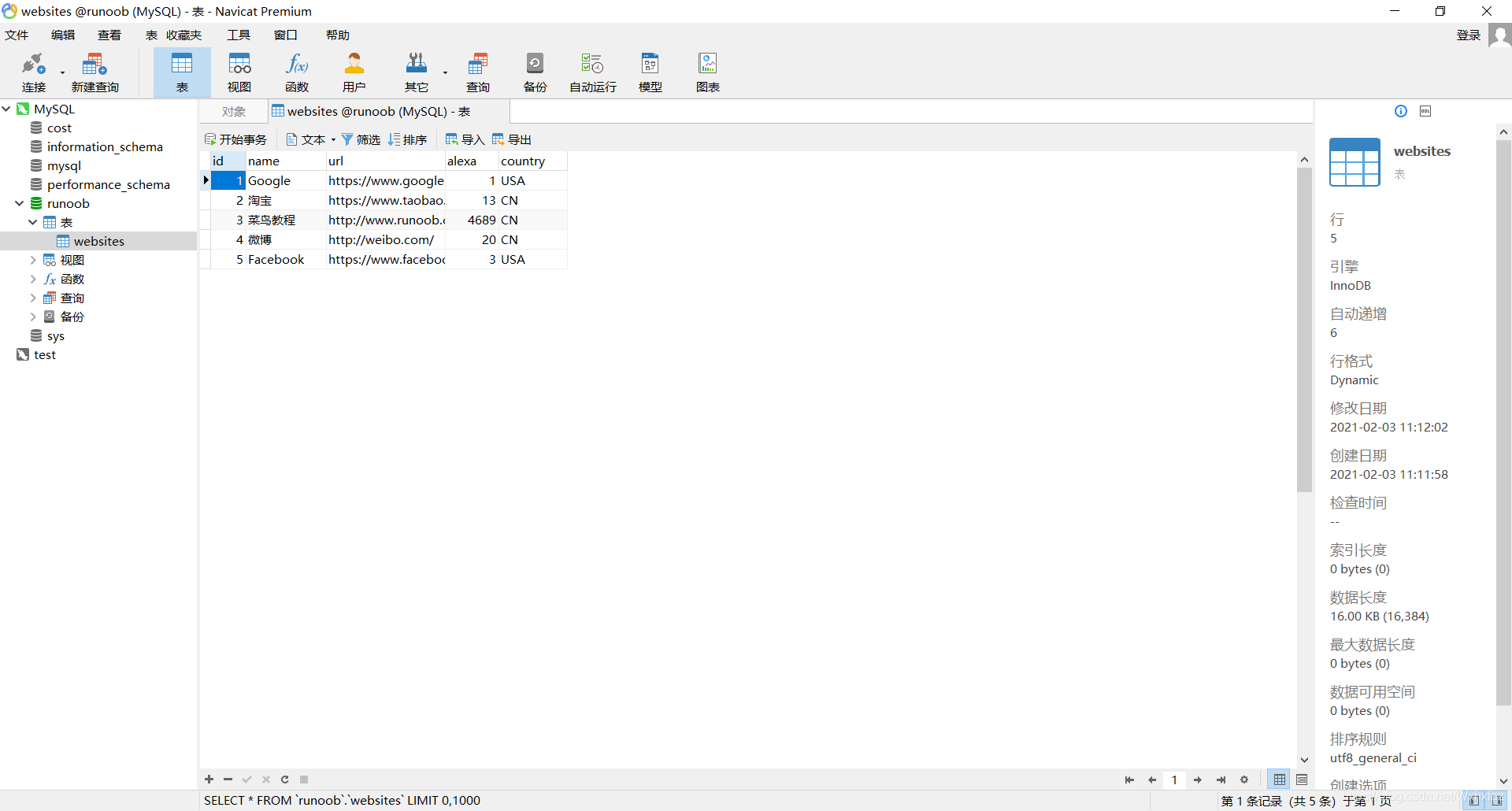The image size is (1512, 811).
Task: Collapse the runoob database node
Action: [x=19, y=203]
